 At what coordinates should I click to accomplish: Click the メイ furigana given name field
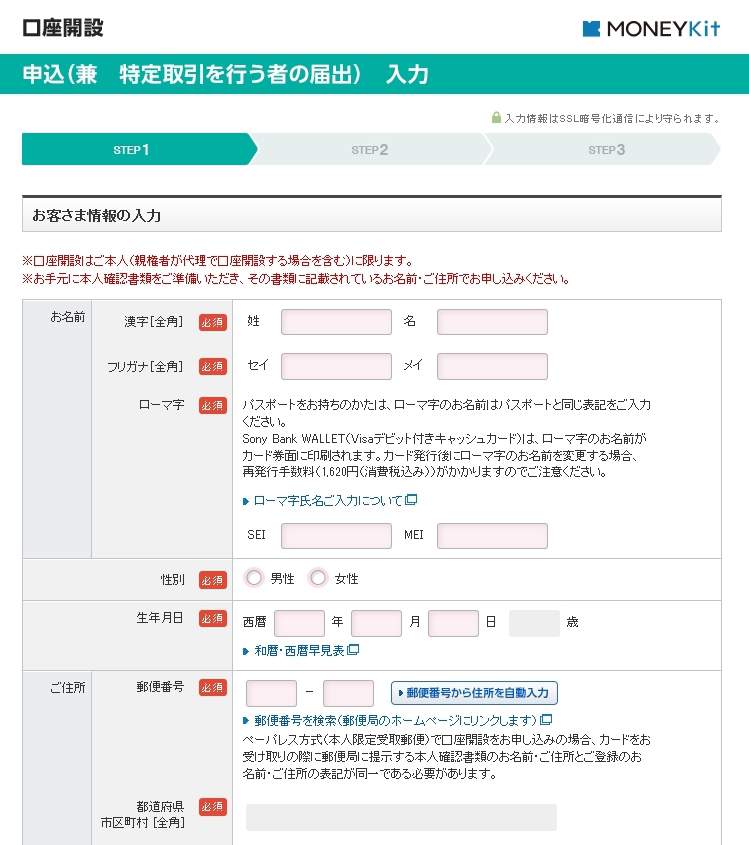pos(493,366)
